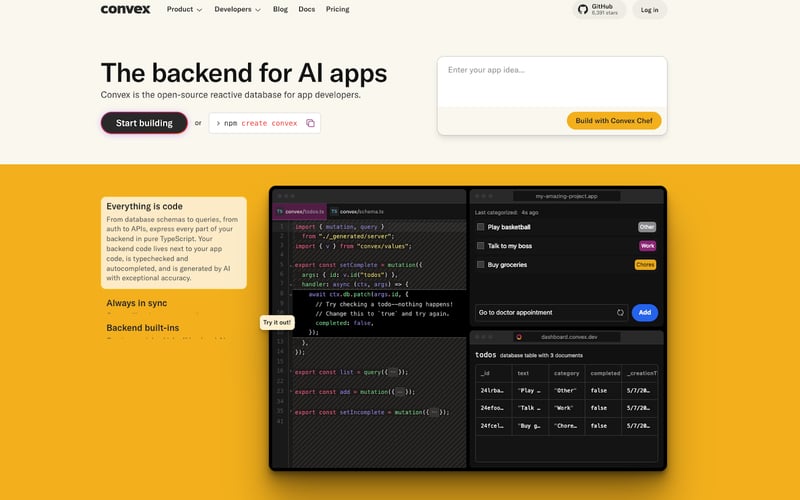Click the Start building button
The width and height of the screenshot is (800, 500).
144,123
